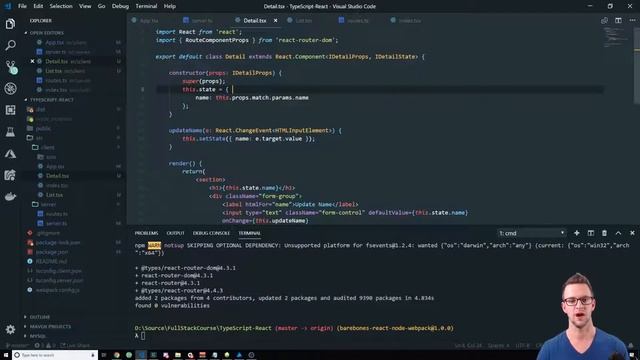Collapse the TYPESCRIPT-REACT folder section
640x360 pixels.
pos(51,100)
